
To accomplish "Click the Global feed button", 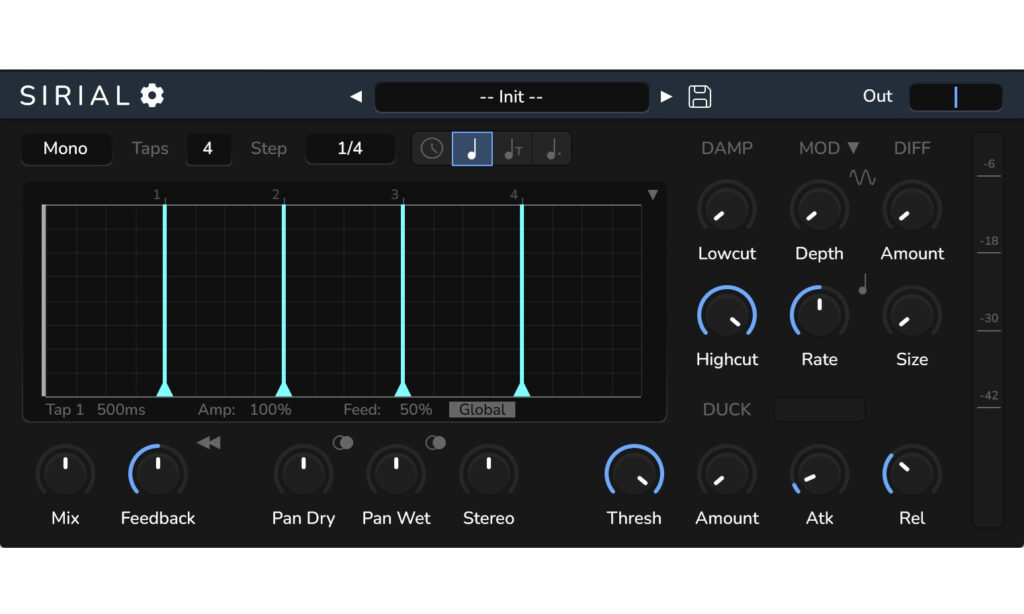I will tap(482, 410).
